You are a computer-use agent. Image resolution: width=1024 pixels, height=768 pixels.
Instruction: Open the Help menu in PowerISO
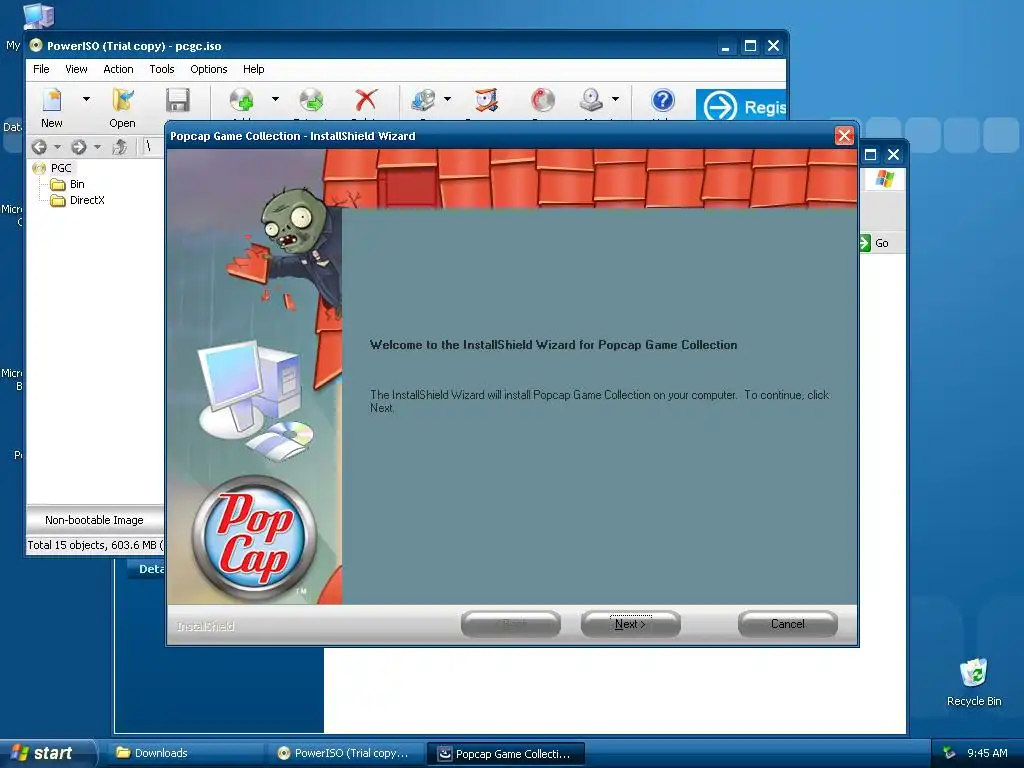click(253, 69)
